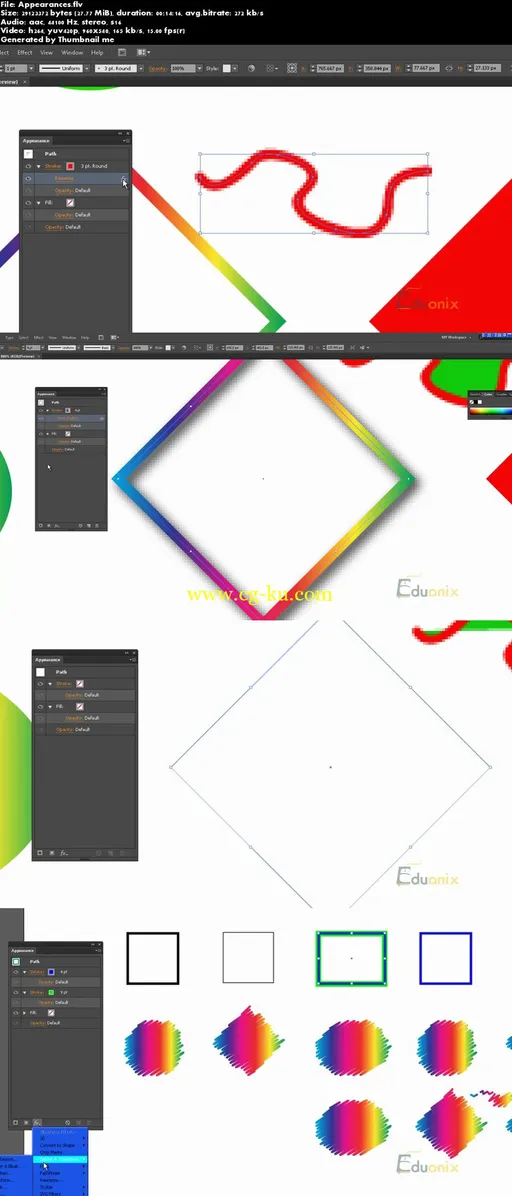
Task: Click Duplicate Selected Item icon in bottom frame panel
Action: click(x=79, y=1123)
